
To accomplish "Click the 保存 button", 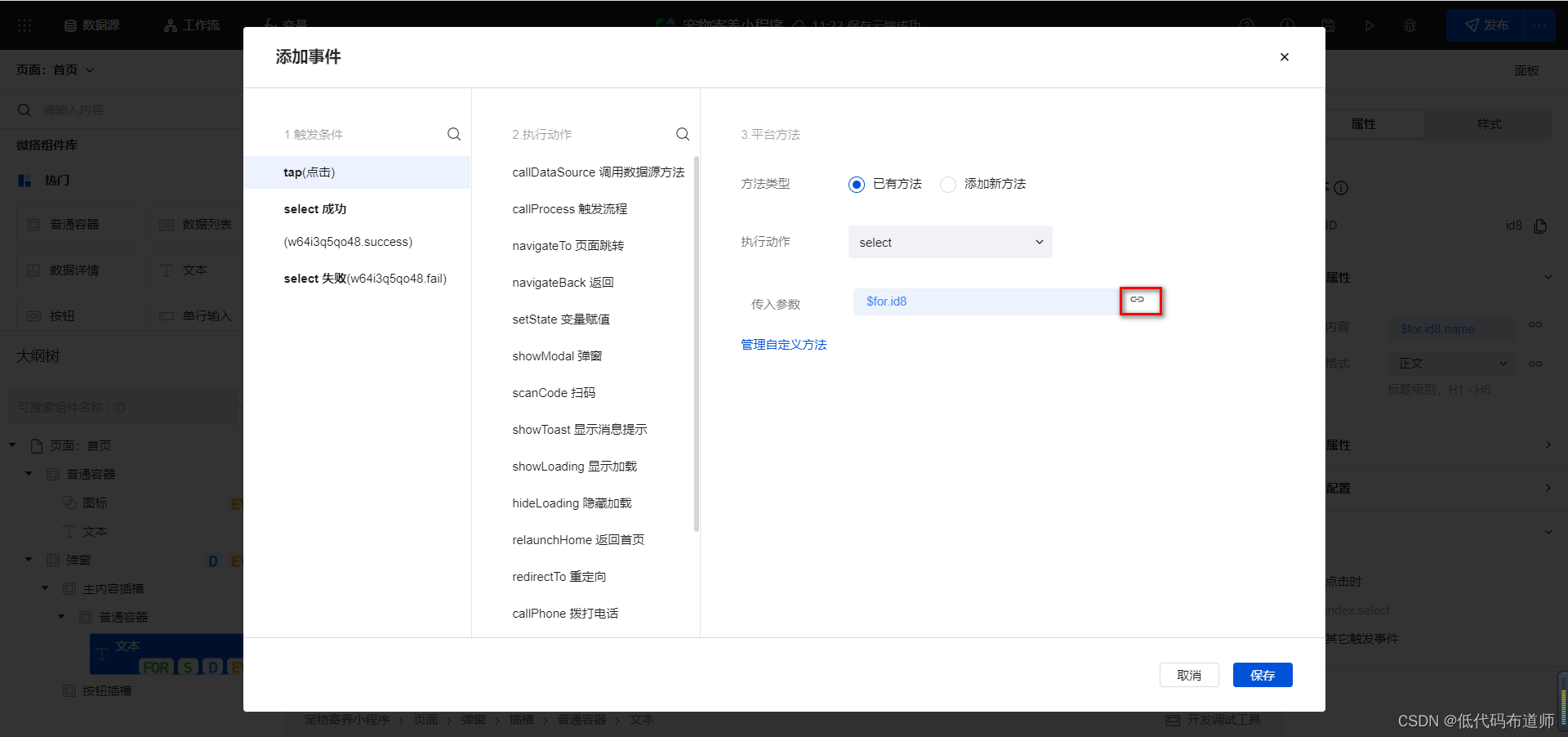I will pyautogui.click(x=1263, y=675).
